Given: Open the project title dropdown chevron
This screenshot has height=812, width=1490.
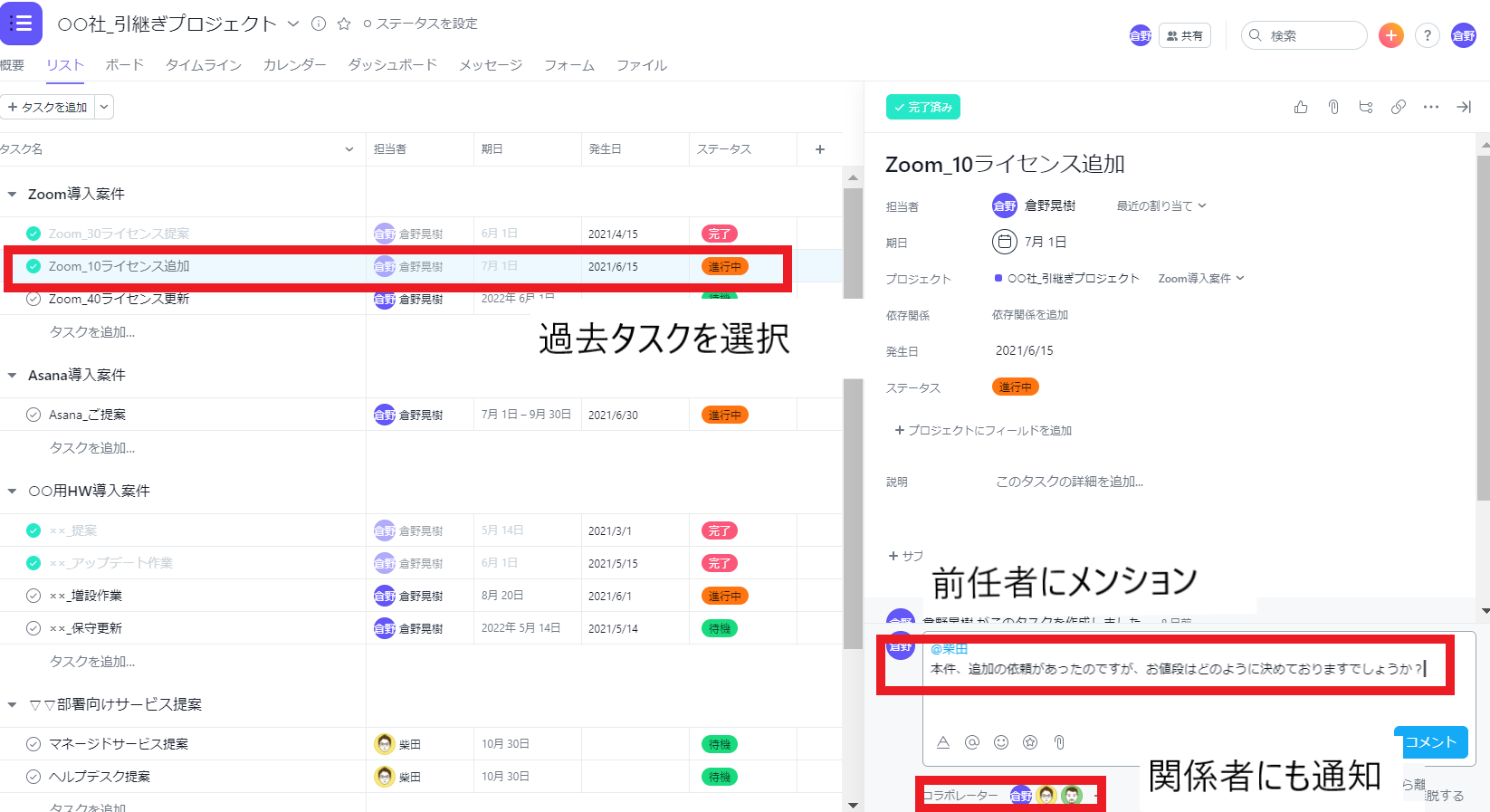Looking at the screenshot, I should coord(293,24).
